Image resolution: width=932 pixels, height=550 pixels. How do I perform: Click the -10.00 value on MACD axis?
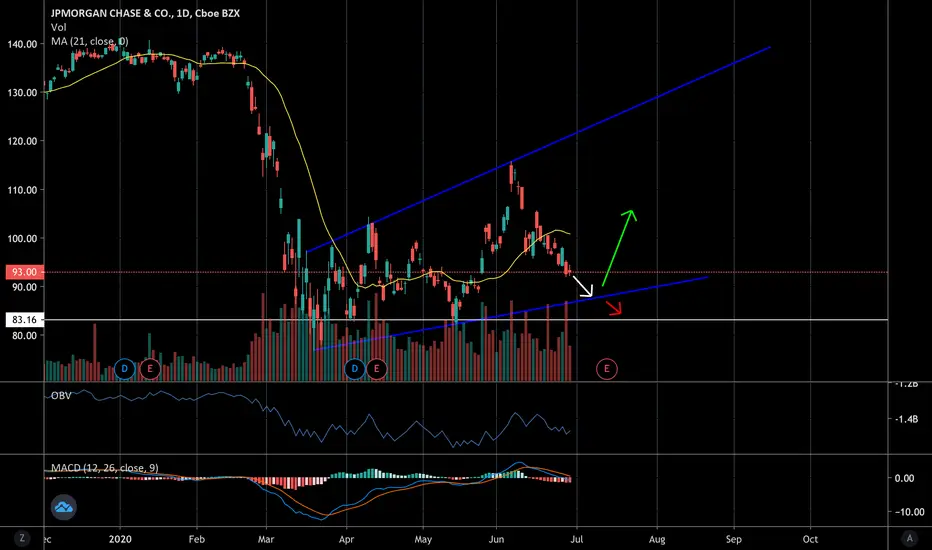pyautogui.click(x=909, y=512)
